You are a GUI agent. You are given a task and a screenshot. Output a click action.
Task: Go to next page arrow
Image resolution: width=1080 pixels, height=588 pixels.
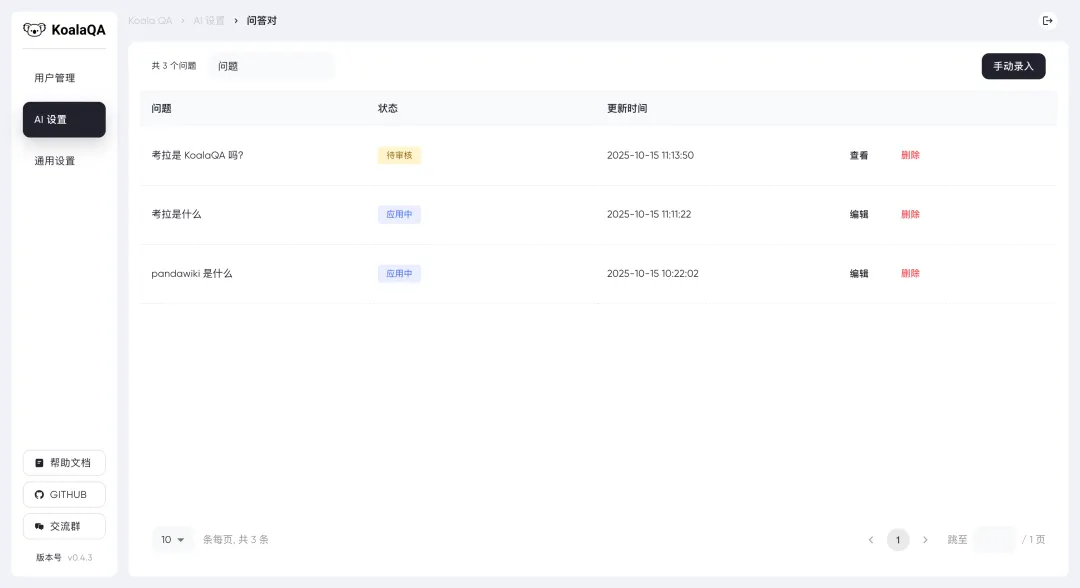click(925, 540)
